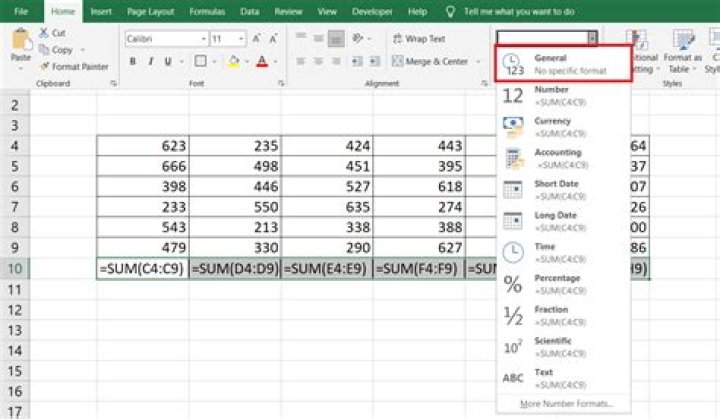
Task: Center text horizontally
Action: (318, 61)
